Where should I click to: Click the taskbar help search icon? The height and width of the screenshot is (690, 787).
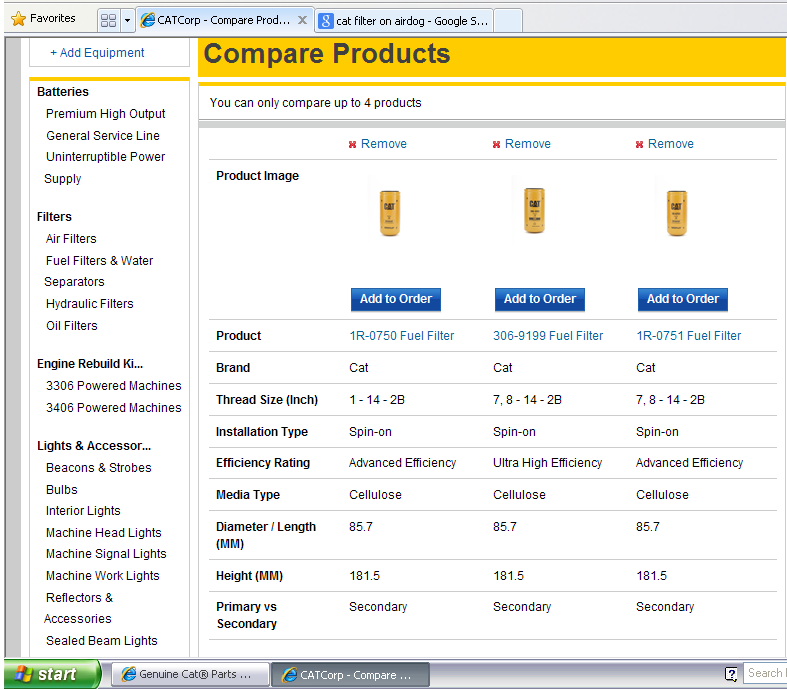click(731, 674)
